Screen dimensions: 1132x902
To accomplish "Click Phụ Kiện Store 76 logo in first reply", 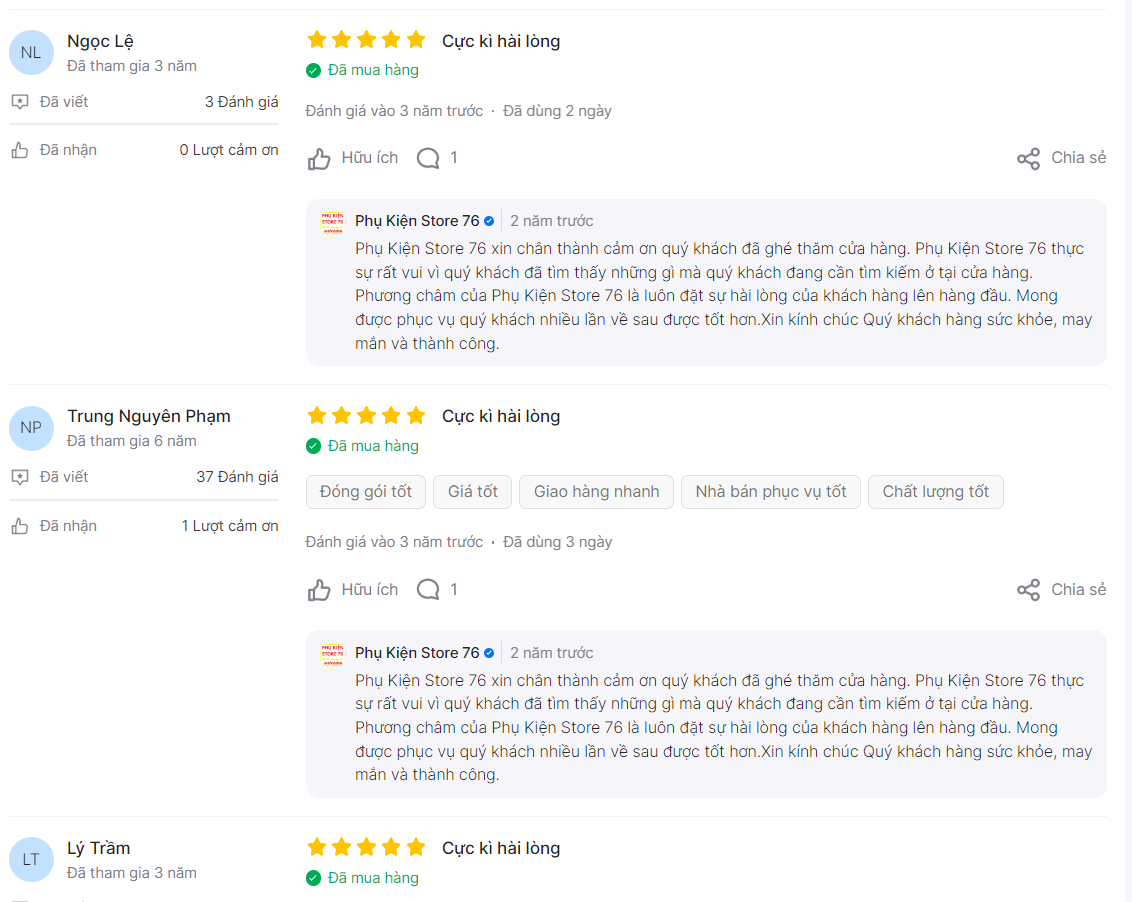I will pyautogui.click(x=332, y=222).
